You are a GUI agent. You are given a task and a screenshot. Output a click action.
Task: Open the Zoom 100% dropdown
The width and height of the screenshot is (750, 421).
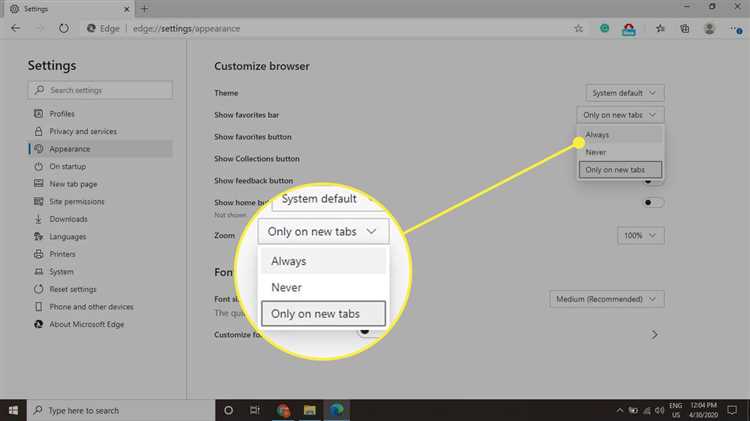tap(640, 235)
